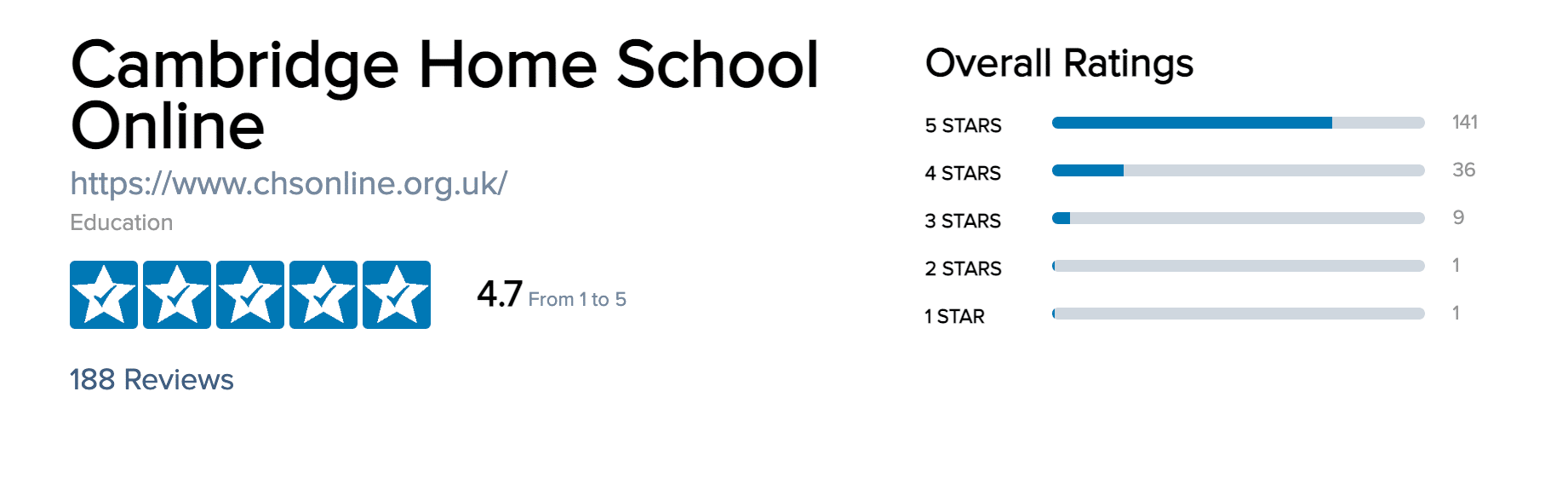Click the 2 STARS rating bar
This screenshot has width=1568, height=501.
point(1238,266)
